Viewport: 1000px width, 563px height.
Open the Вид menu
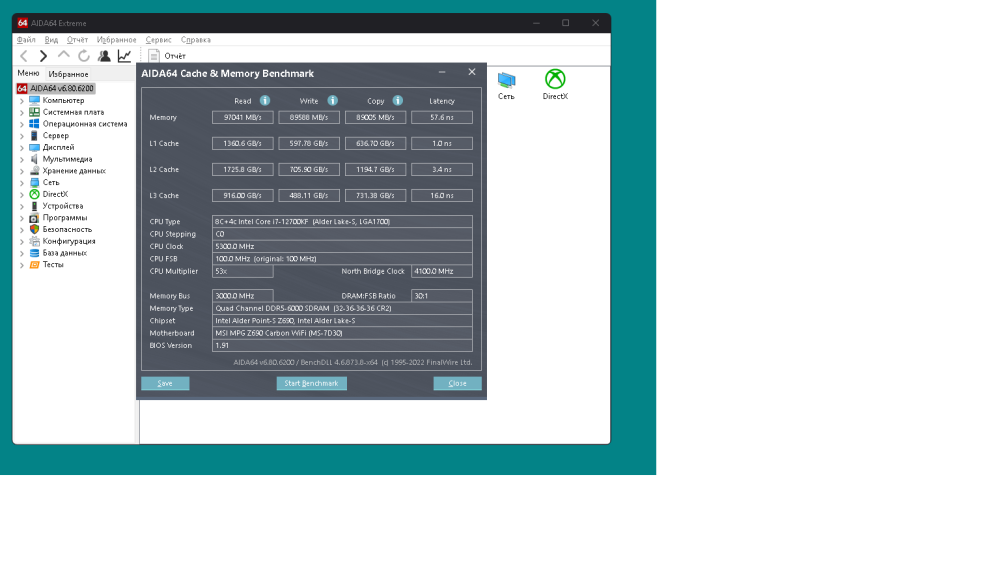click(x=51, y=40)
